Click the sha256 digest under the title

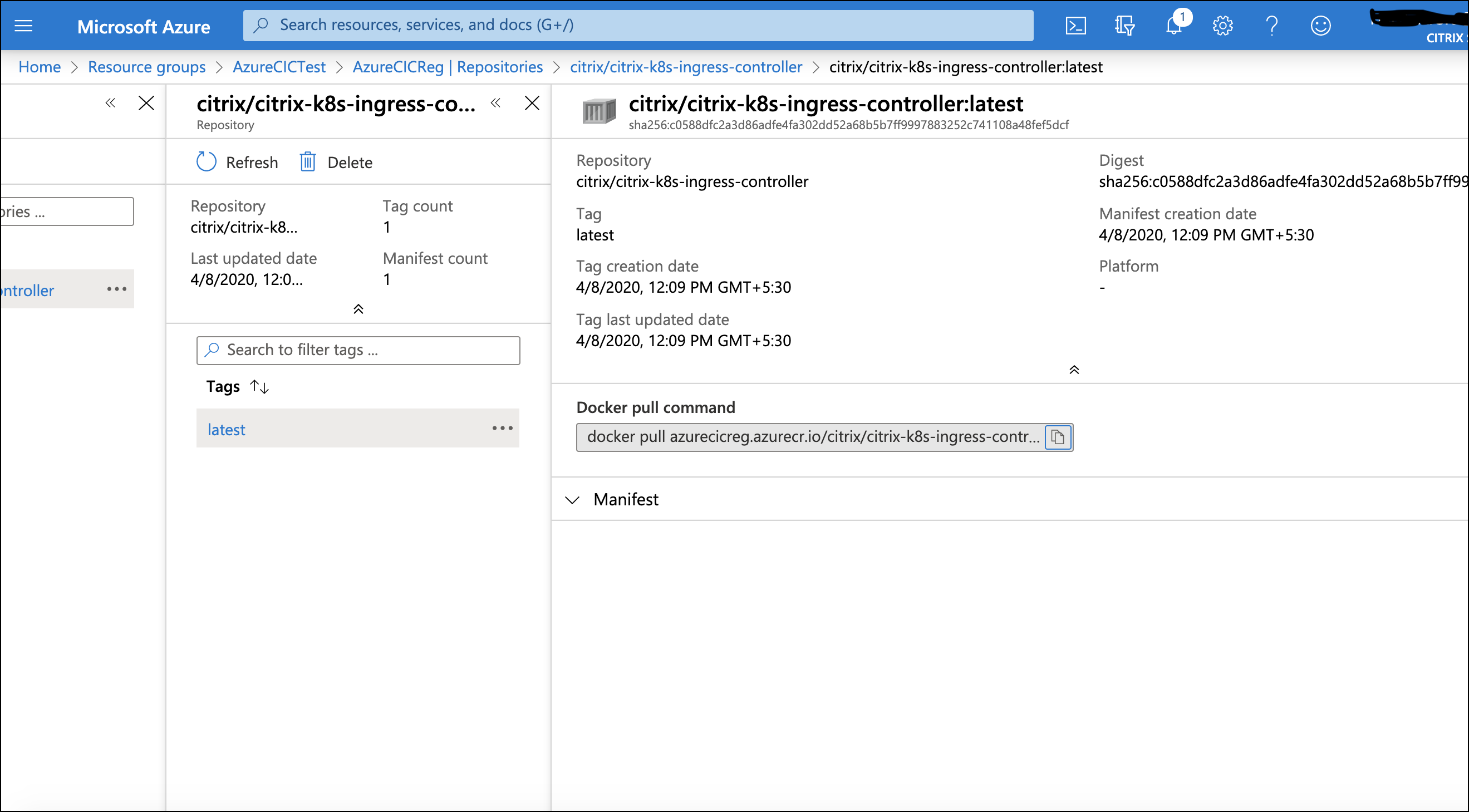pyautogui.click(x=848, y=125)
